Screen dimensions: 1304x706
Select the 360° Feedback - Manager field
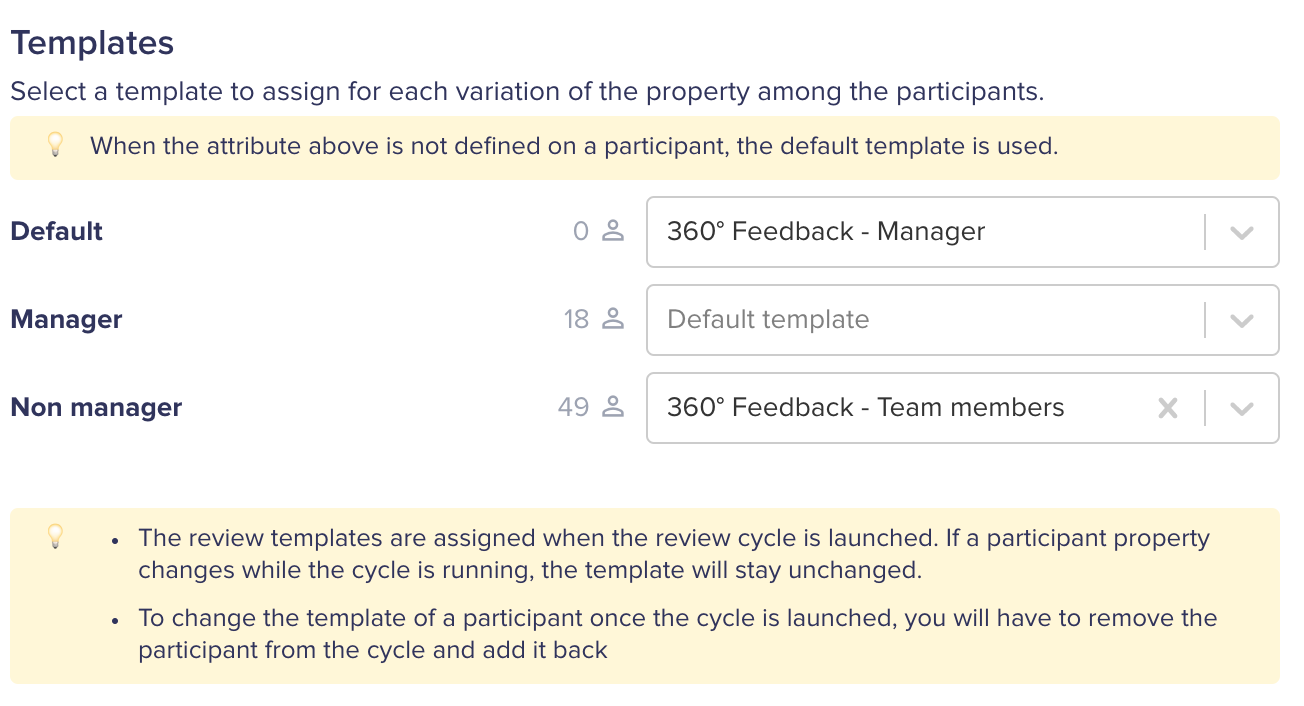tap(963, 232)
